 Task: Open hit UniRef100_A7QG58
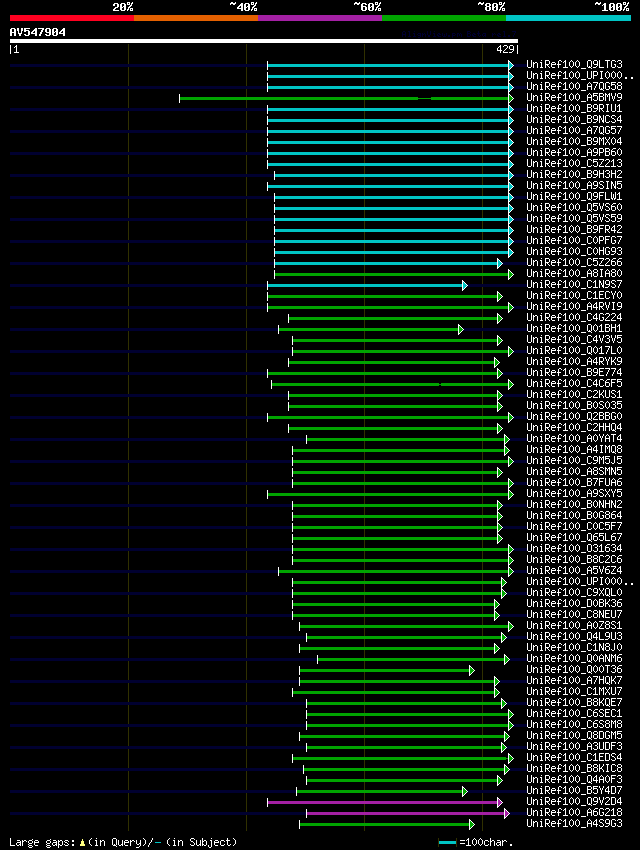(574, 86)
